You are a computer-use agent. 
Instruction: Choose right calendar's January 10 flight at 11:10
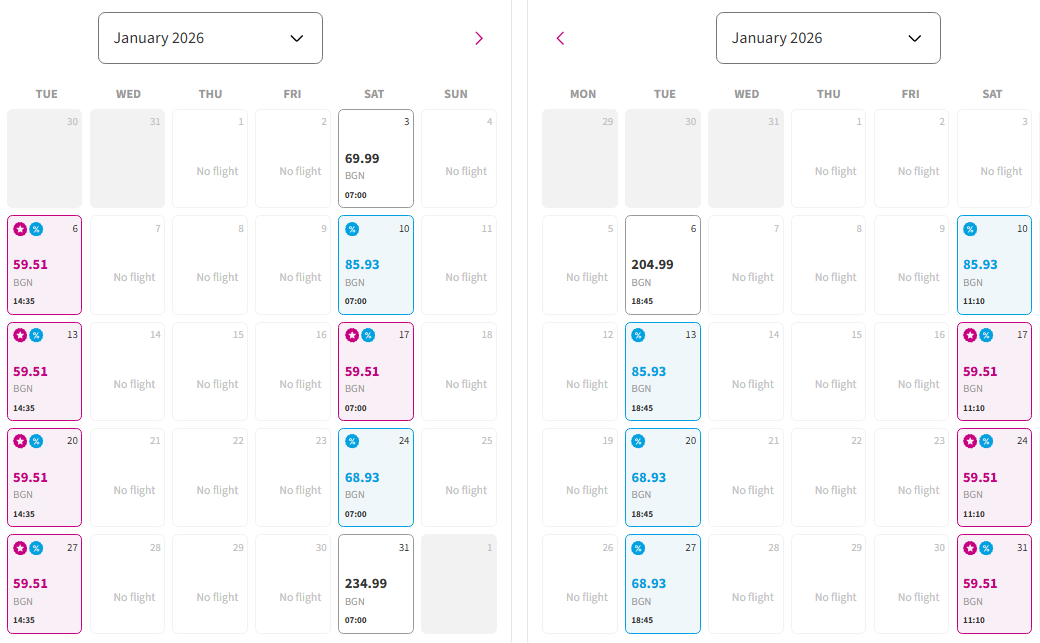click(994, 265)
